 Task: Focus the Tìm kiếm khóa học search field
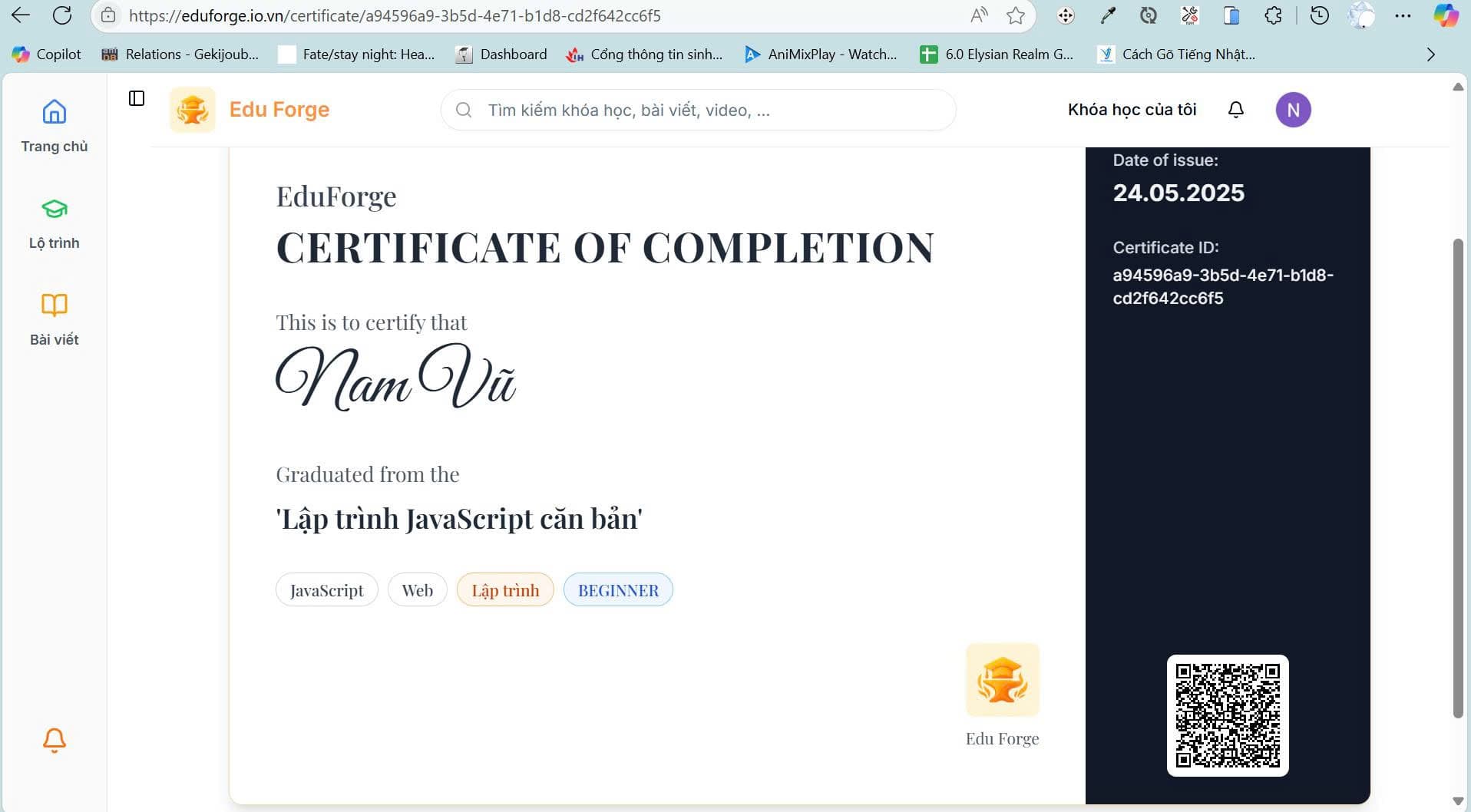pos(698,110)
